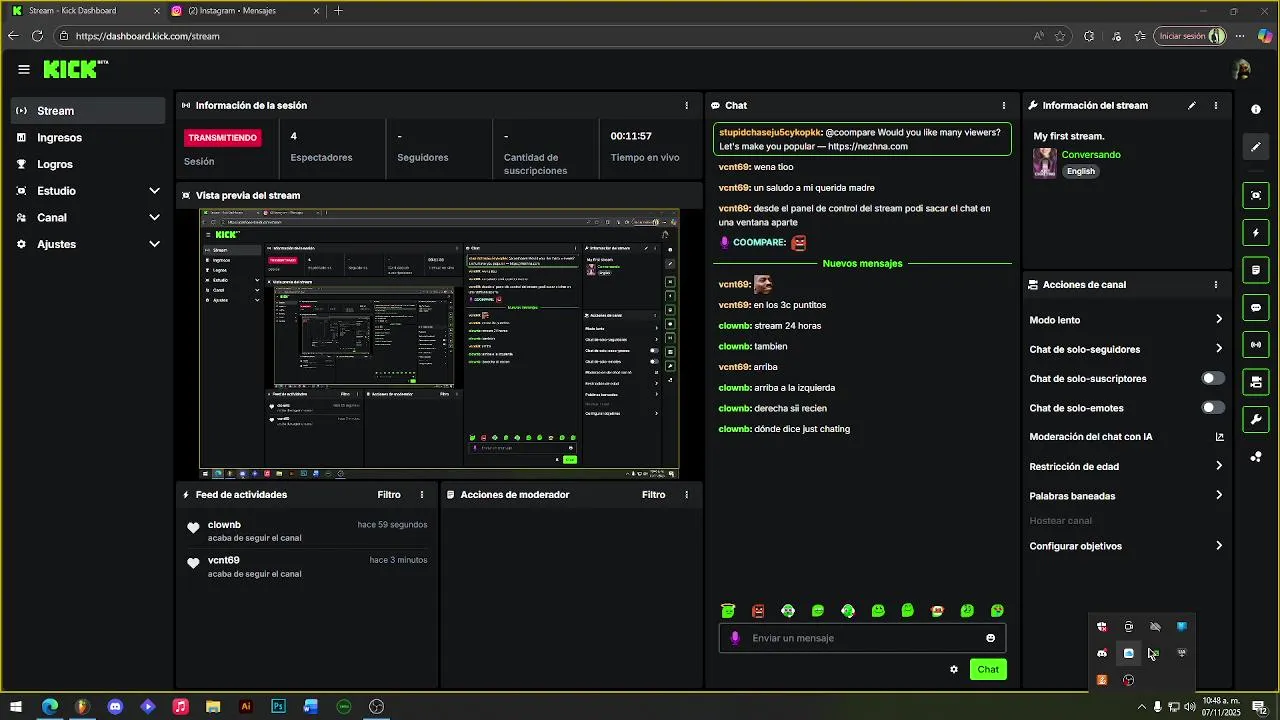Toggle stream preview panel icon in right sidebar
The image size is (1280, 720).
(x=1256, y=195)
